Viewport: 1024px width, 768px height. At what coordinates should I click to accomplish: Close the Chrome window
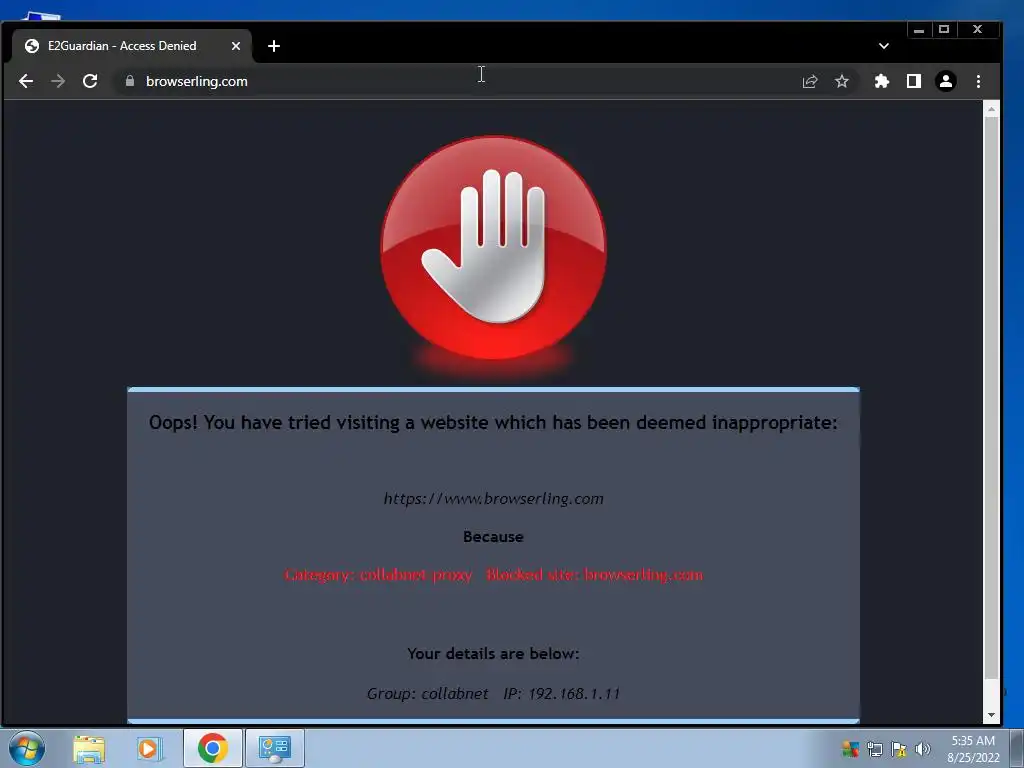tap(978, 29)
